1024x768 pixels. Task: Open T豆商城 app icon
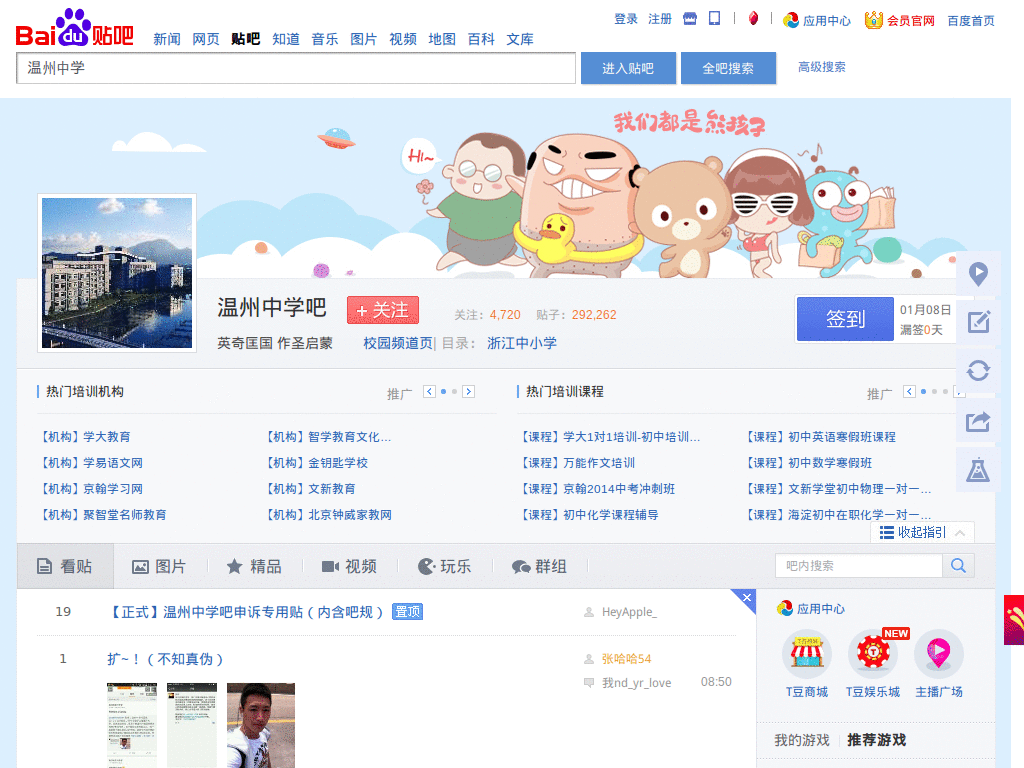(807, 653)
